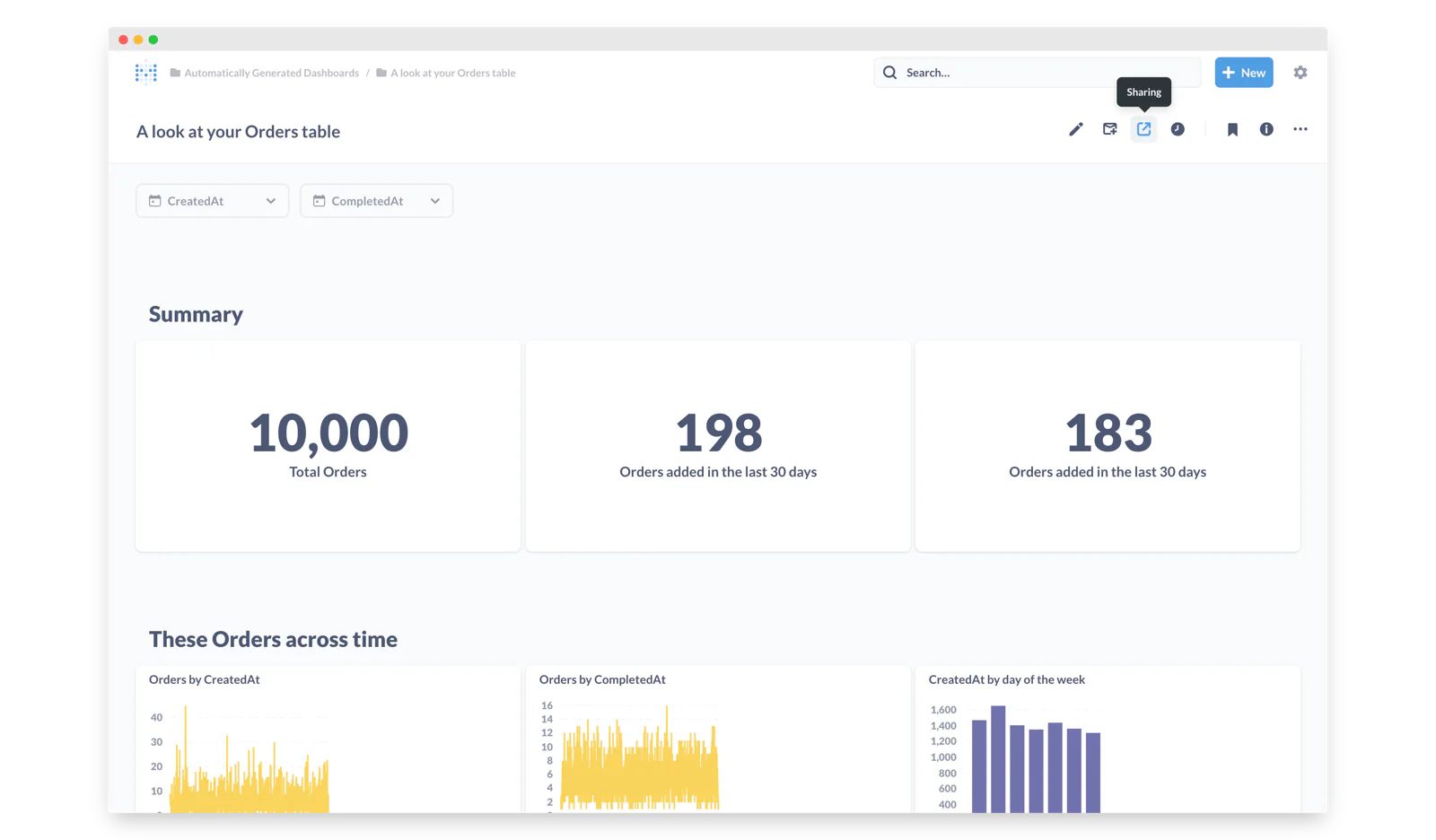Screen dimensions: 1436x840
Task: Click the calendar icon in CreatedAt filter
Action: pyautogui.click(x=154, y=201)
